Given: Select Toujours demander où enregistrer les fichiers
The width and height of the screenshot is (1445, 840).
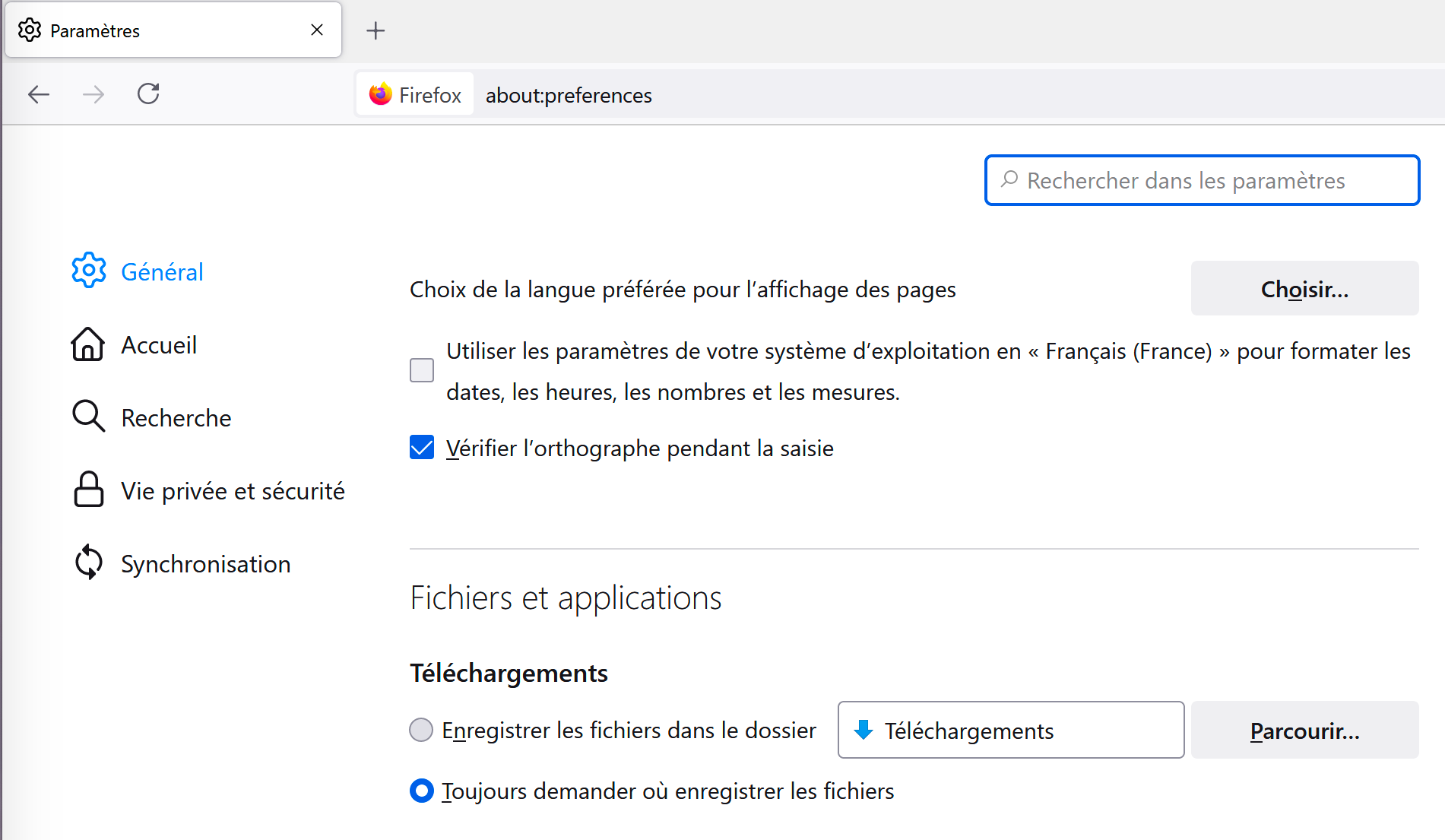Looking at the screenshot, I should tap(422, 791).
